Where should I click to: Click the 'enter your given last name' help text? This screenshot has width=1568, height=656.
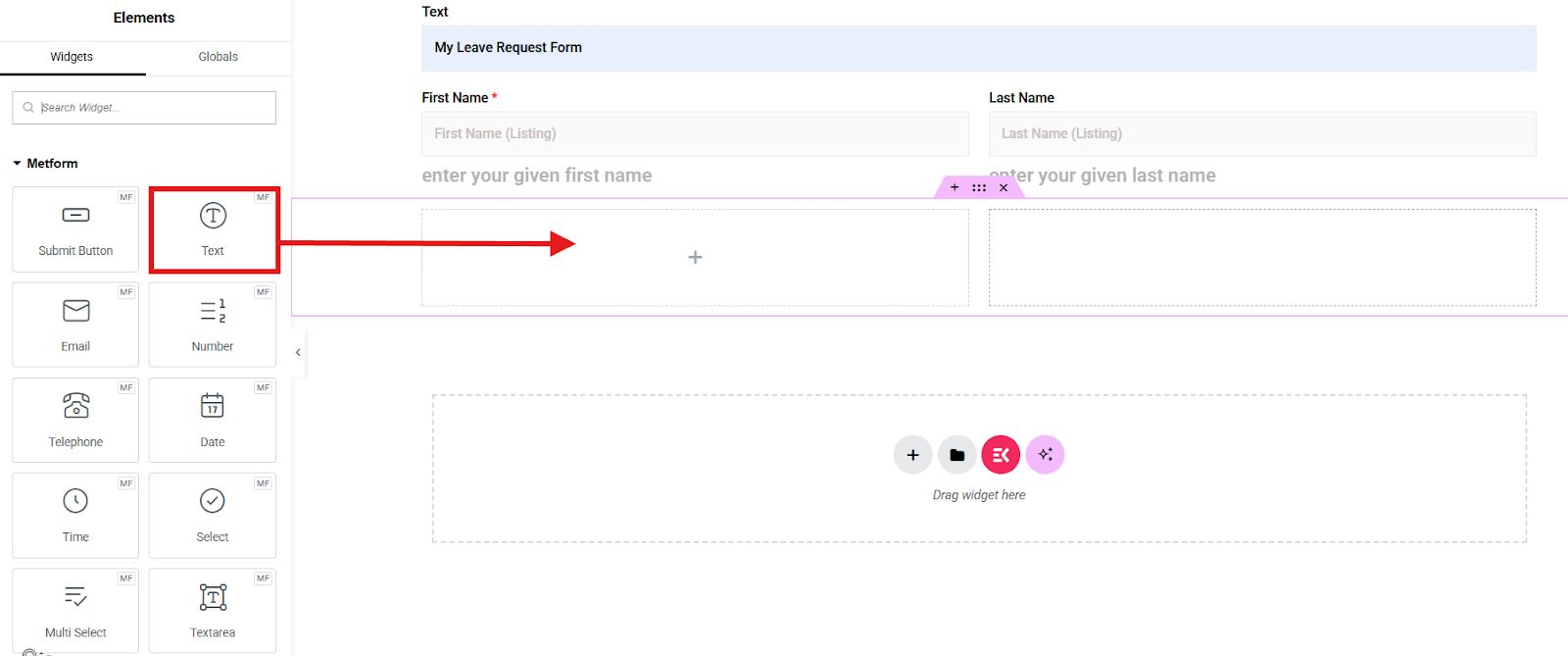[x=1102, y=176]
